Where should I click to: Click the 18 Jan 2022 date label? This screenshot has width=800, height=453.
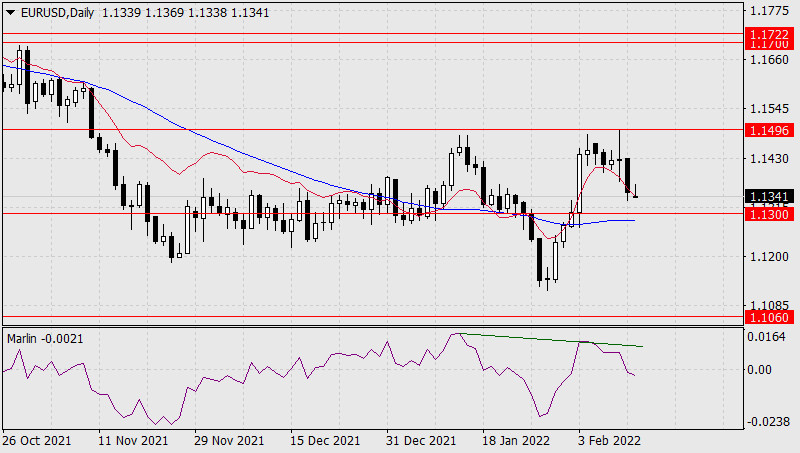[x=516, y=441]
